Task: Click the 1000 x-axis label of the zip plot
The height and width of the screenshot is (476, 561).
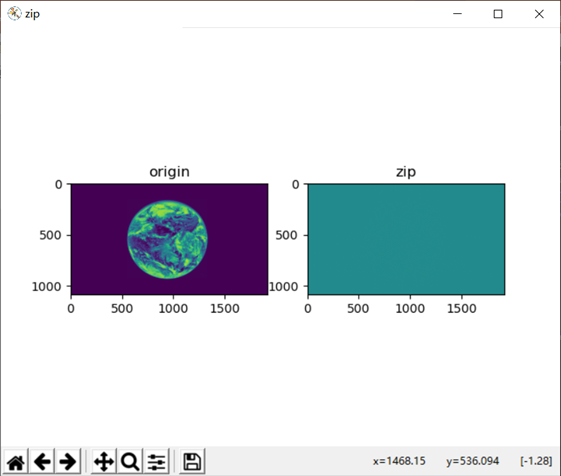Action: click(x=410, y=309)
